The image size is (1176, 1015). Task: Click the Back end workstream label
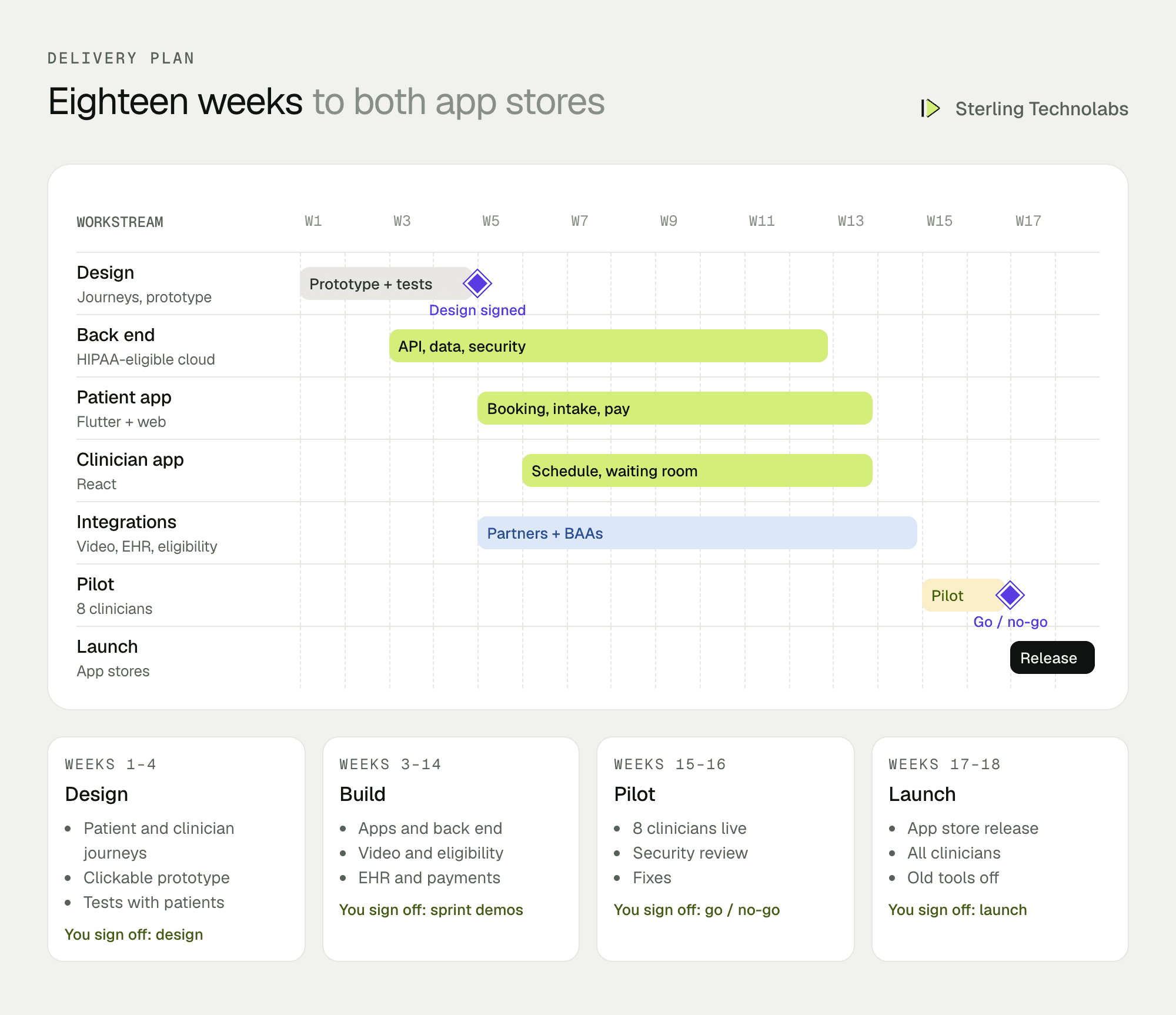[x=116, y=335]
